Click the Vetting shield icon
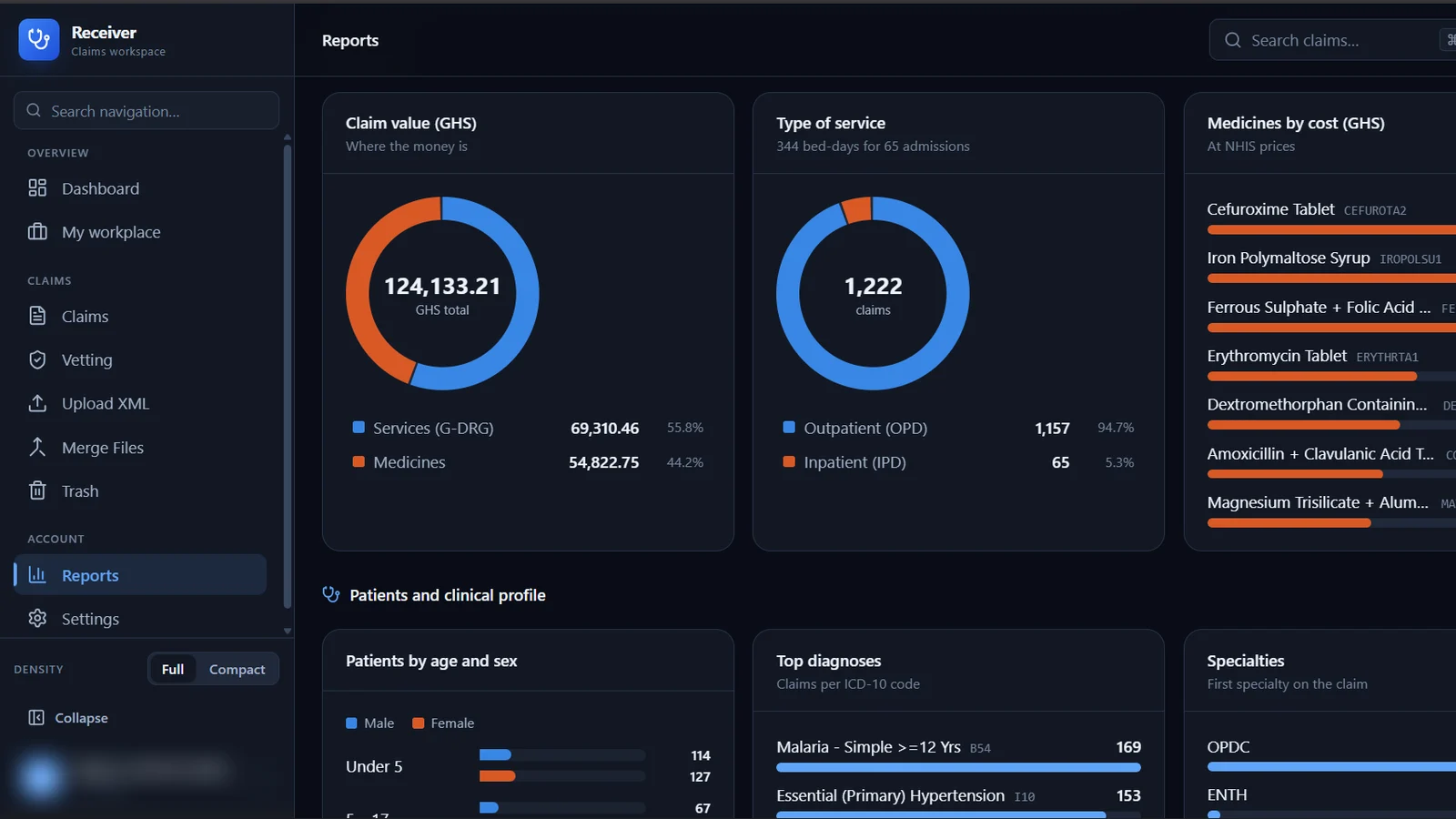Viewport: 1456px width, 819px height. click(37, 359)
